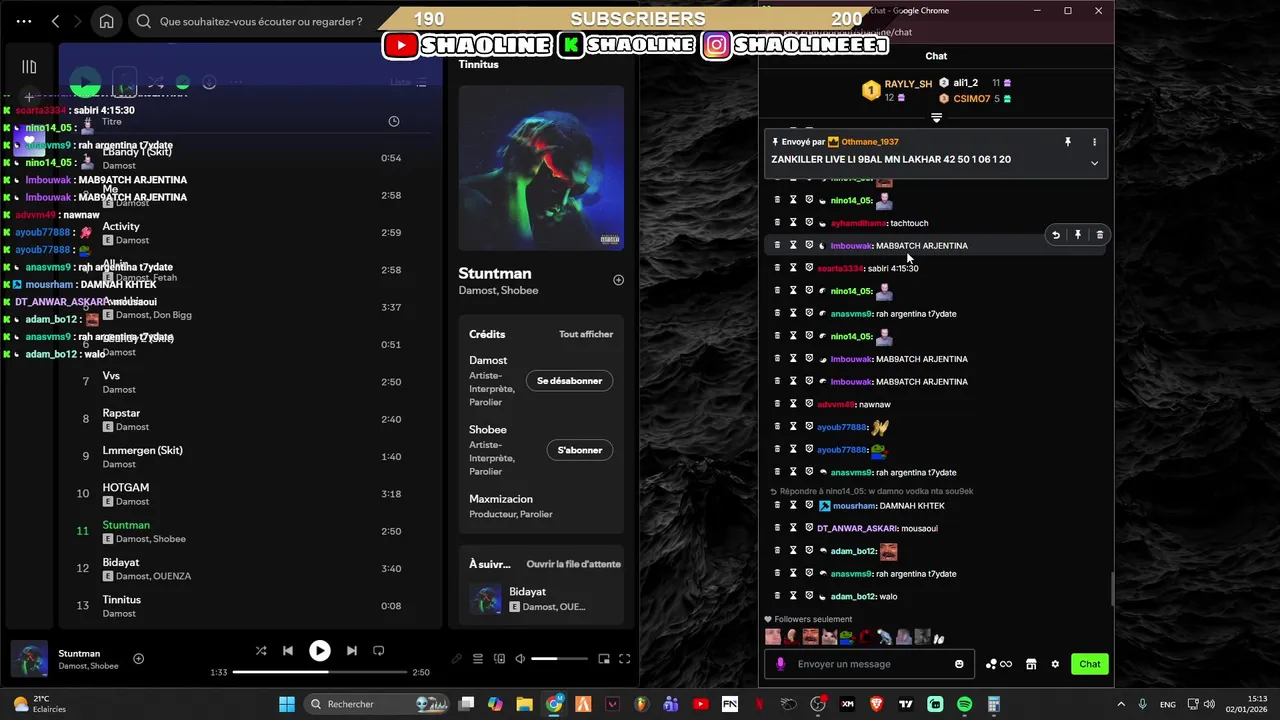1280x720 pixels.
Task: Go forward in Spotify navigation
Action: tap(77, 21)
